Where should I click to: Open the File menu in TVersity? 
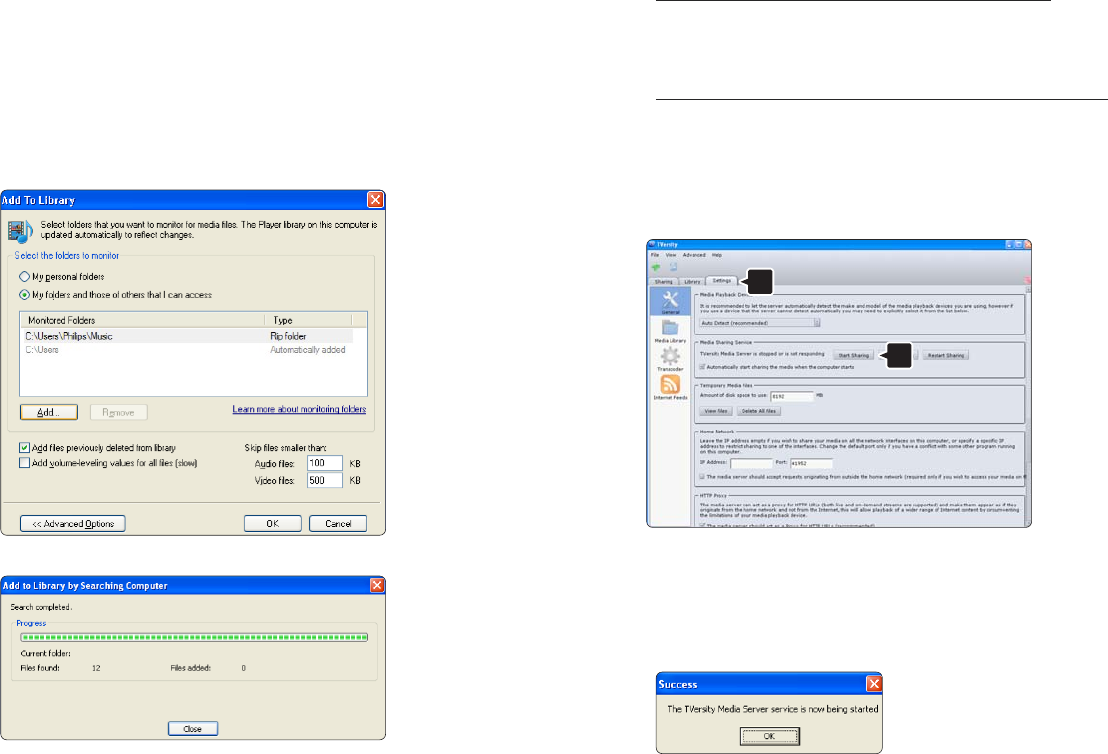click(x=655, y=255)
